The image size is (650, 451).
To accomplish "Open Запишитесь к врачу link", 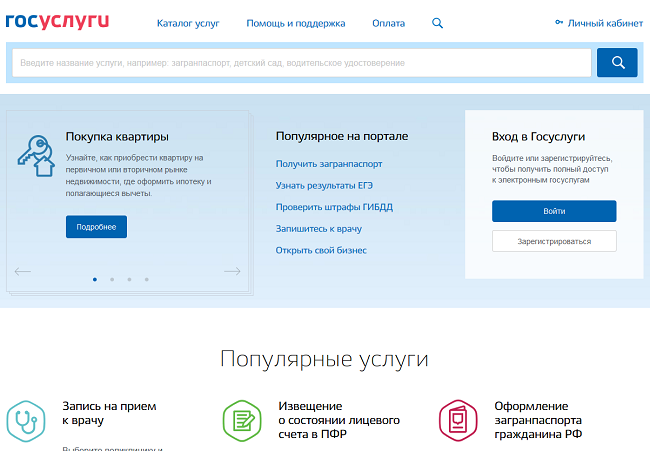I will pos(319,229).
